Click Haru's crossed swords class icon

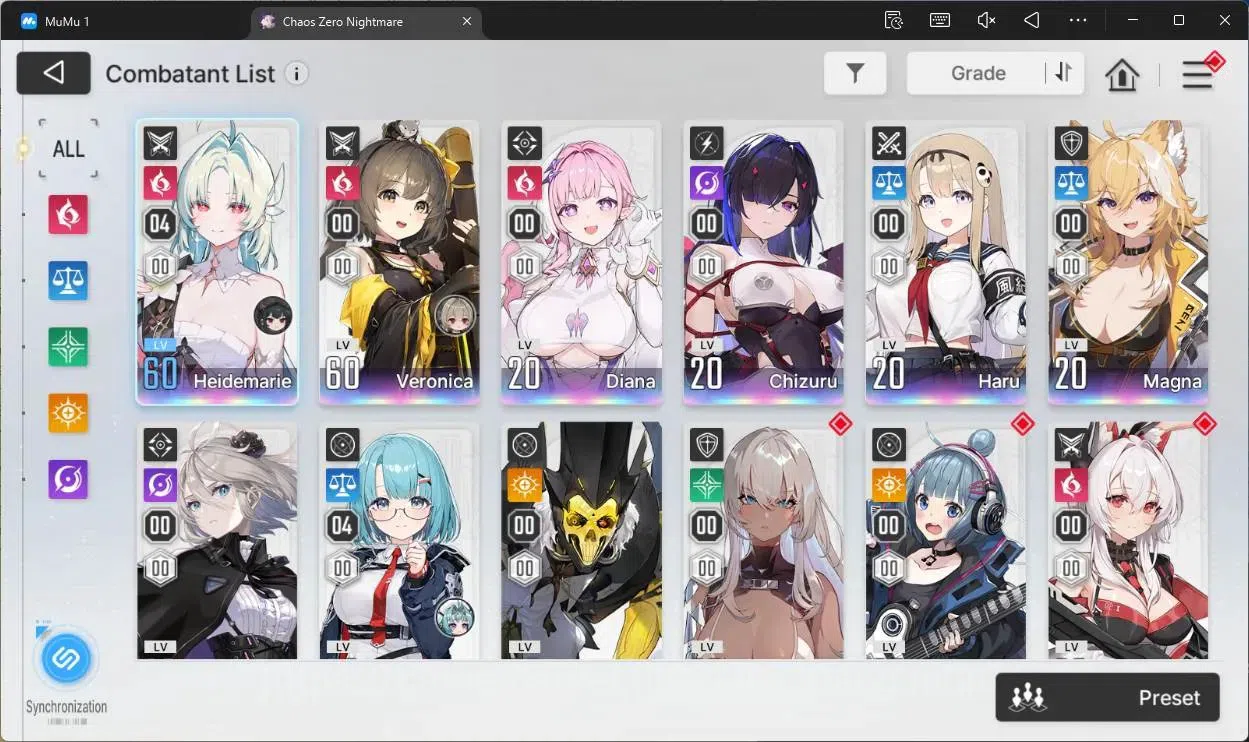(x=888, y=143)
